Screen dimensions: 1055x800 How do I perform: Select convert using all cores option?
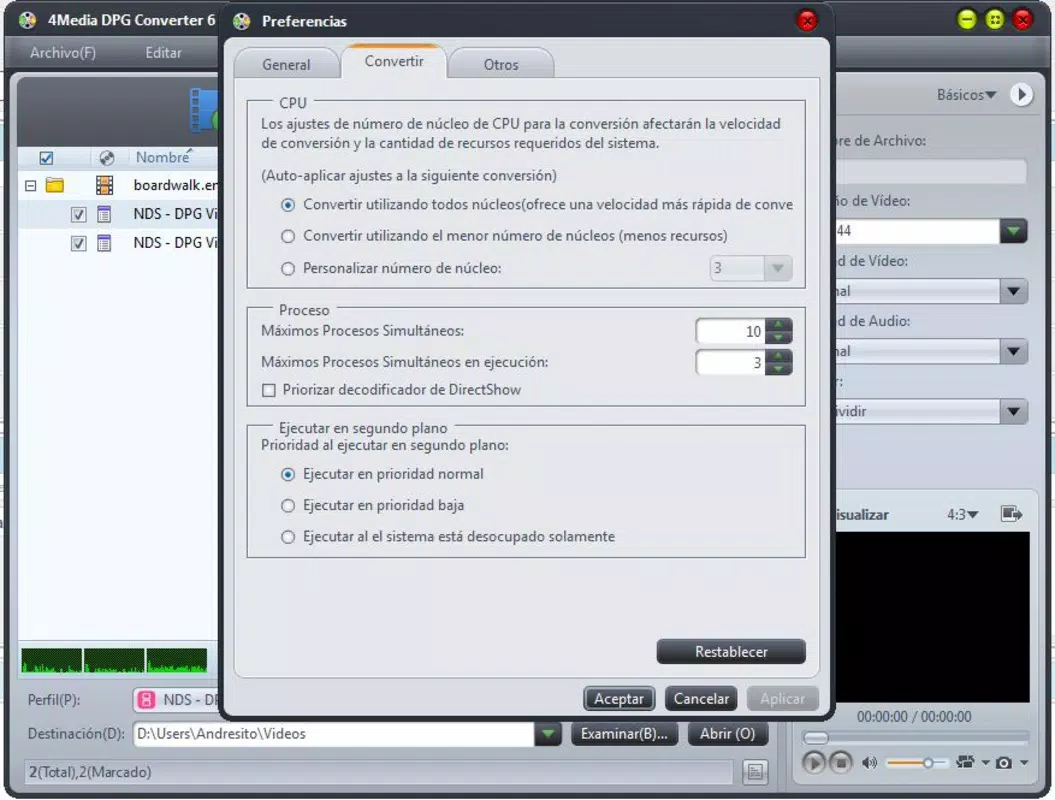[288, 205]
